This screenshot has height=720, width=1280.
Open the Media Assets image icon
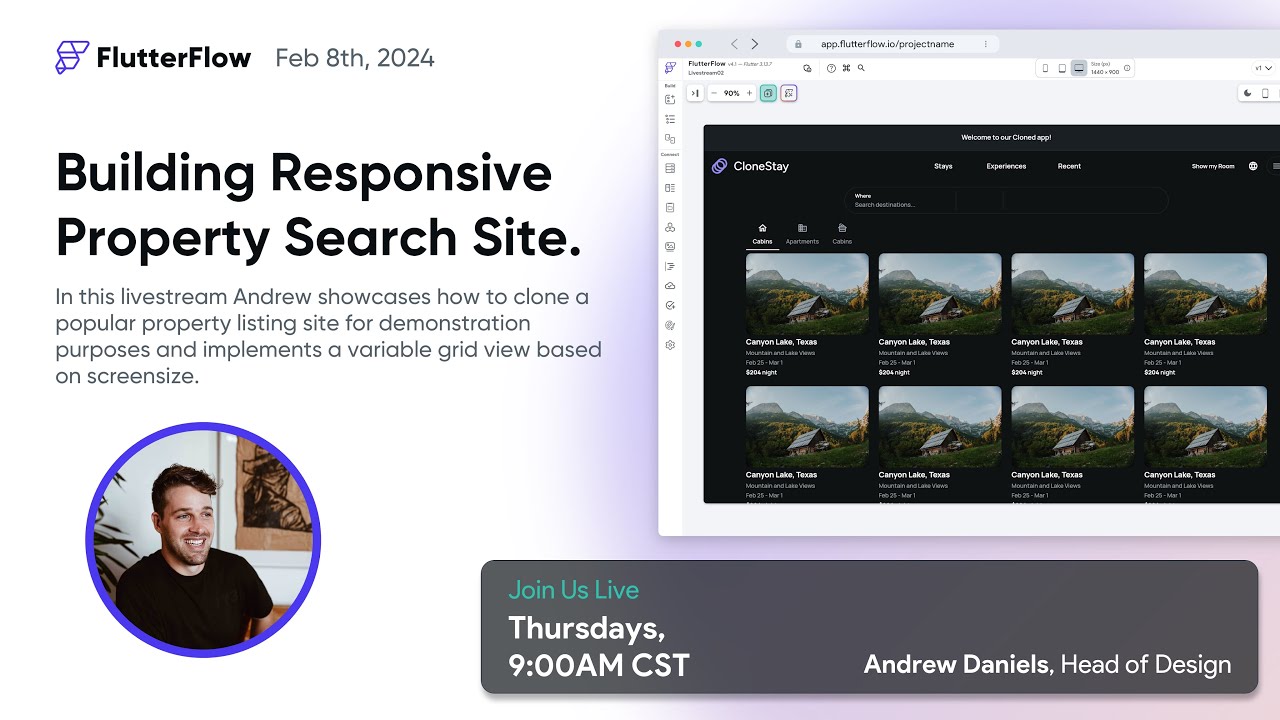tap(670, 246)
